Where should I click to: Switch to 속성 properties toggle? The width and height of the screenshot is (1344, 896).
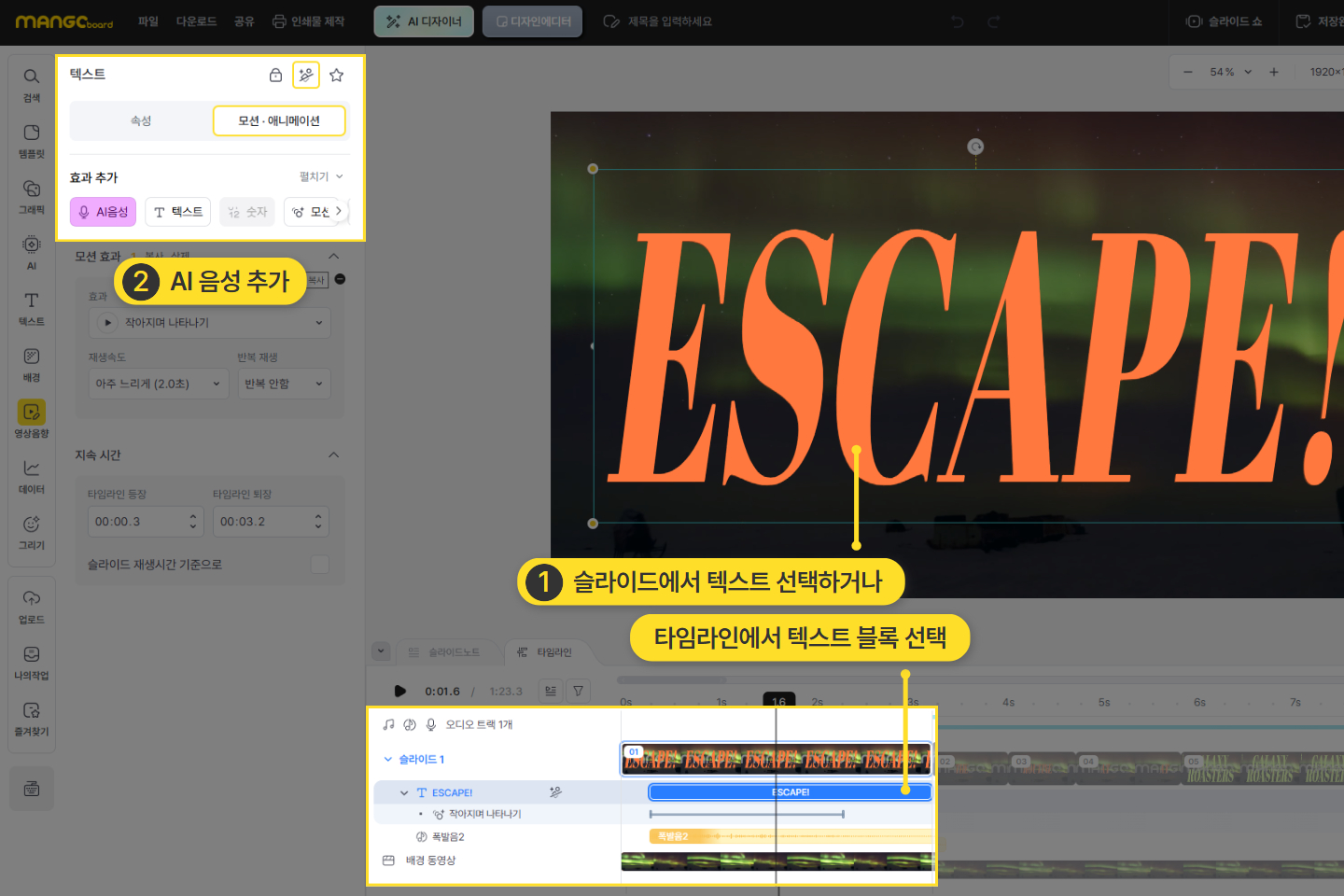141,120
